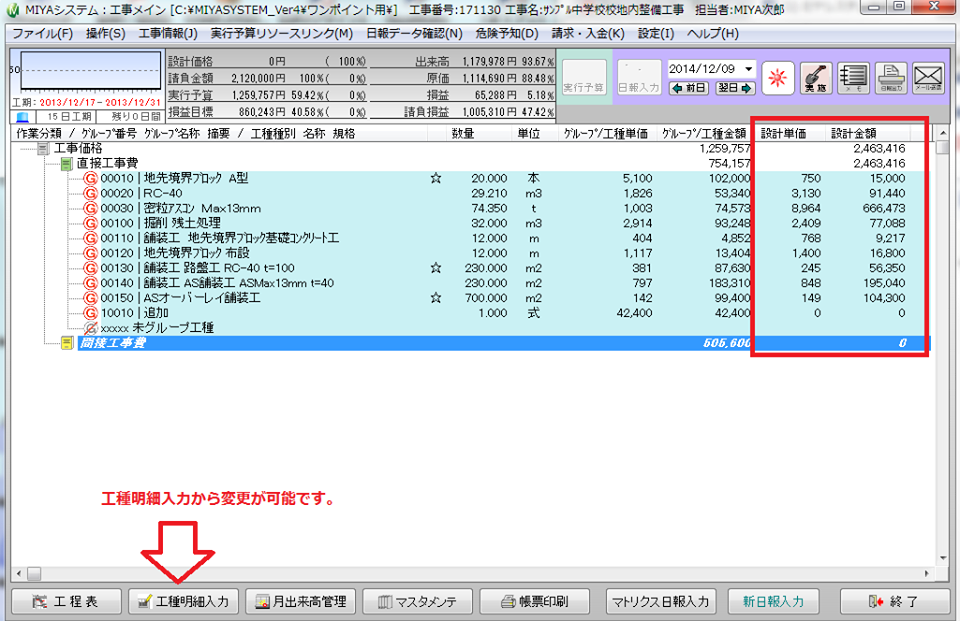Click the star mark on row 00010
This screenshot has height=621, width=960.
[436, 178]
